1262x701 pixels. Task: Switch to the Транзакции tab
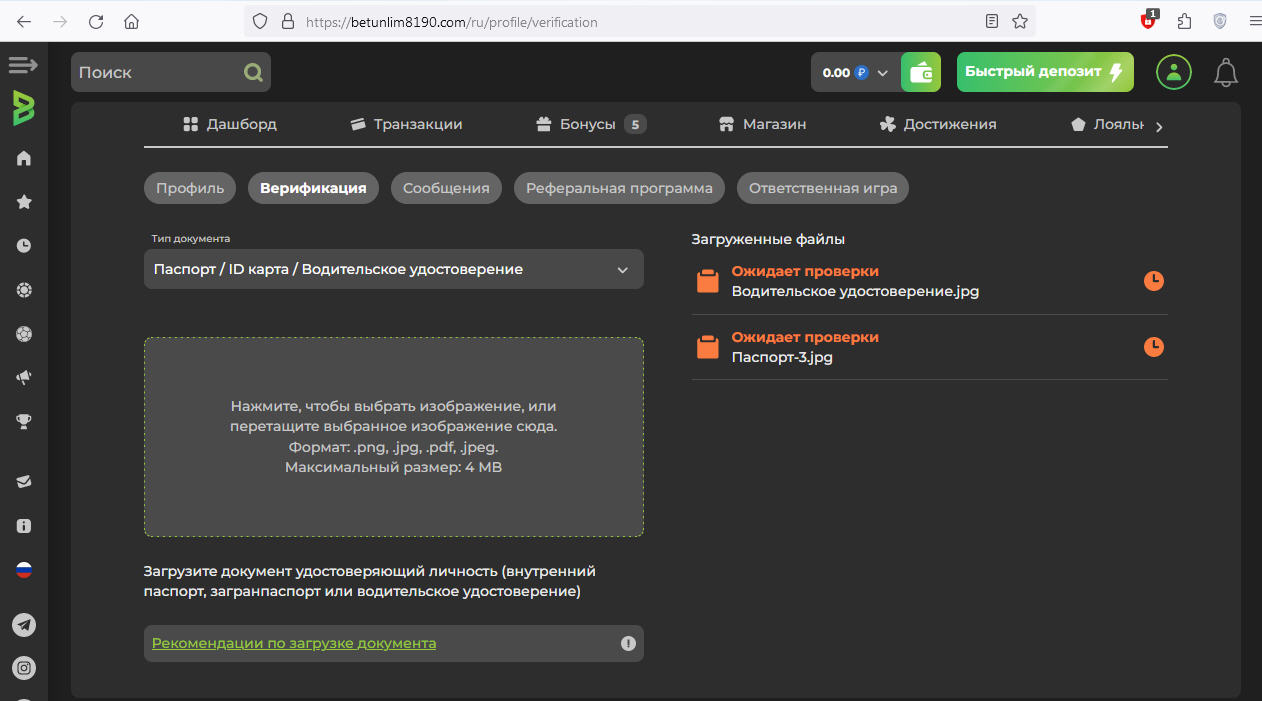click(406, 125)
